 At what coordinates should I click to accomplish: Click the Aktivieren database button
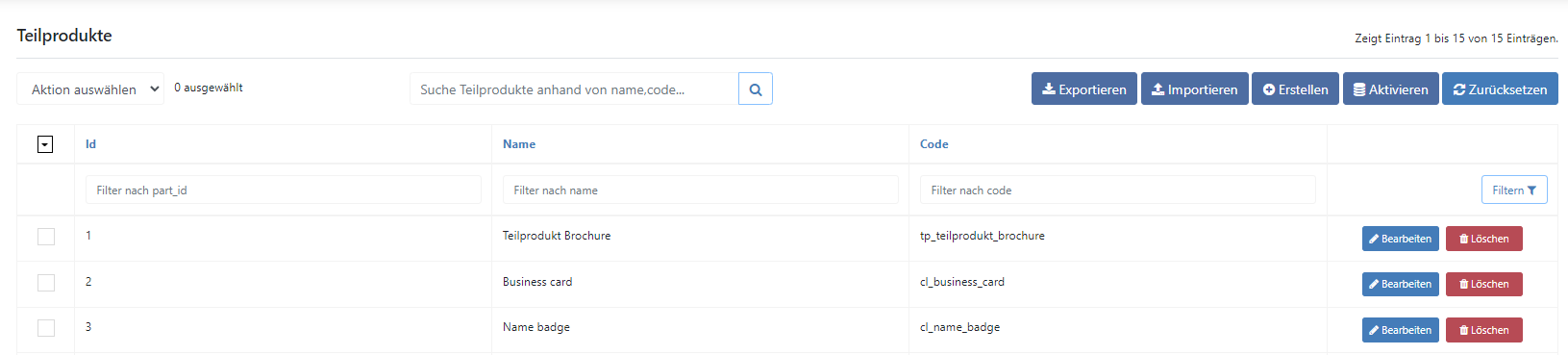(x=1391, y=89)
